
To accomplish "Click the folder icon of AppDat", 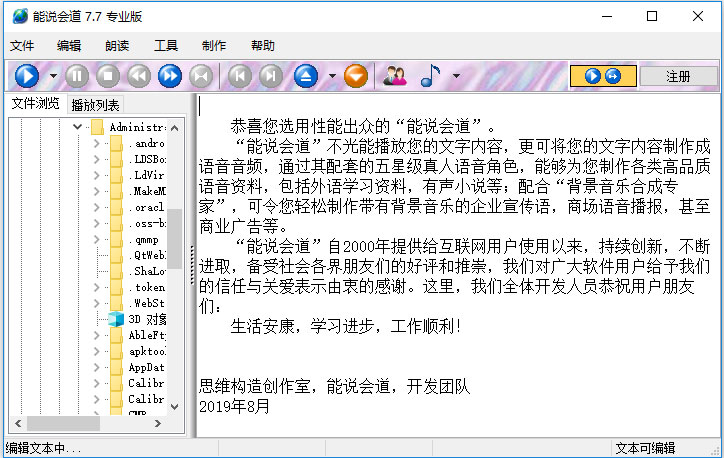I will [x=116, y=368].
